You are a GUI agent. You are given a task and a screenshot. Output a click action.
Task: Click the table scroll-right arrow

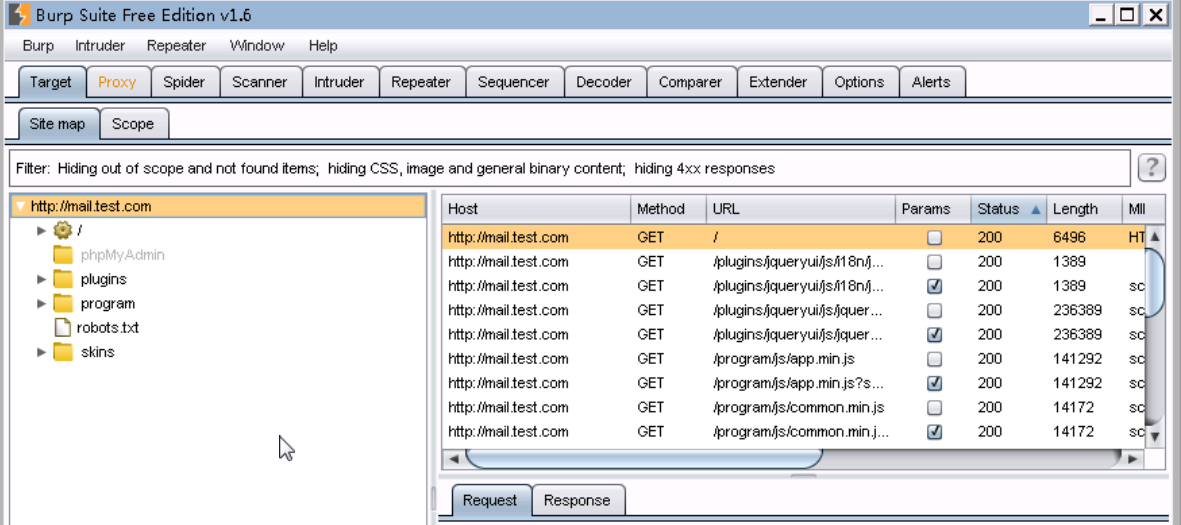click(1133, 458)
